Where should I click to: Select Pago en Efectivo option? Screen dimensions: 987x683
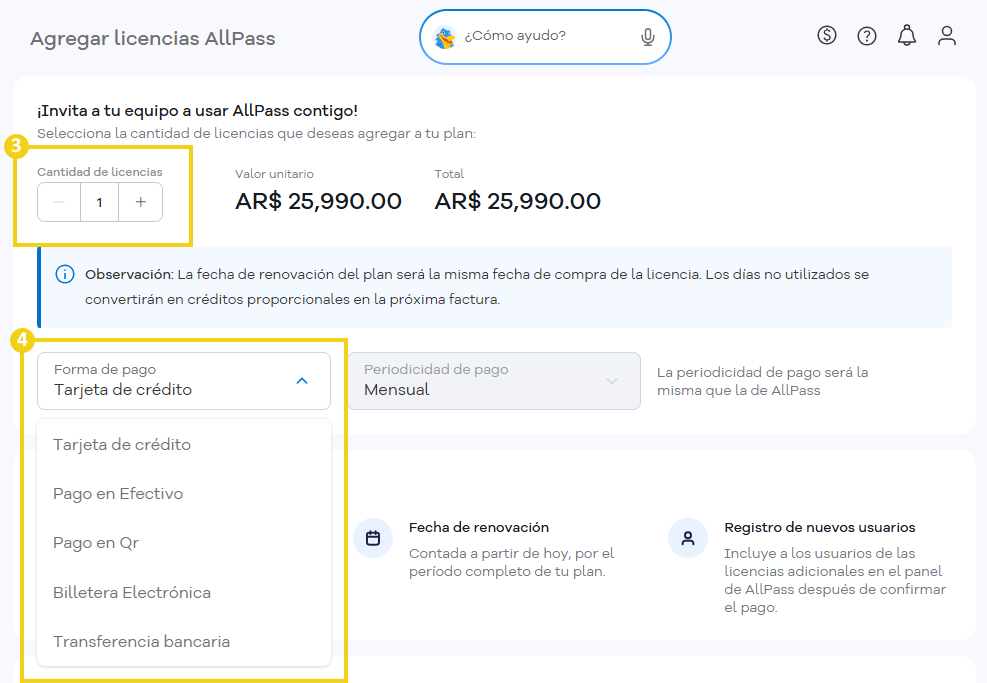coord(184,494)
